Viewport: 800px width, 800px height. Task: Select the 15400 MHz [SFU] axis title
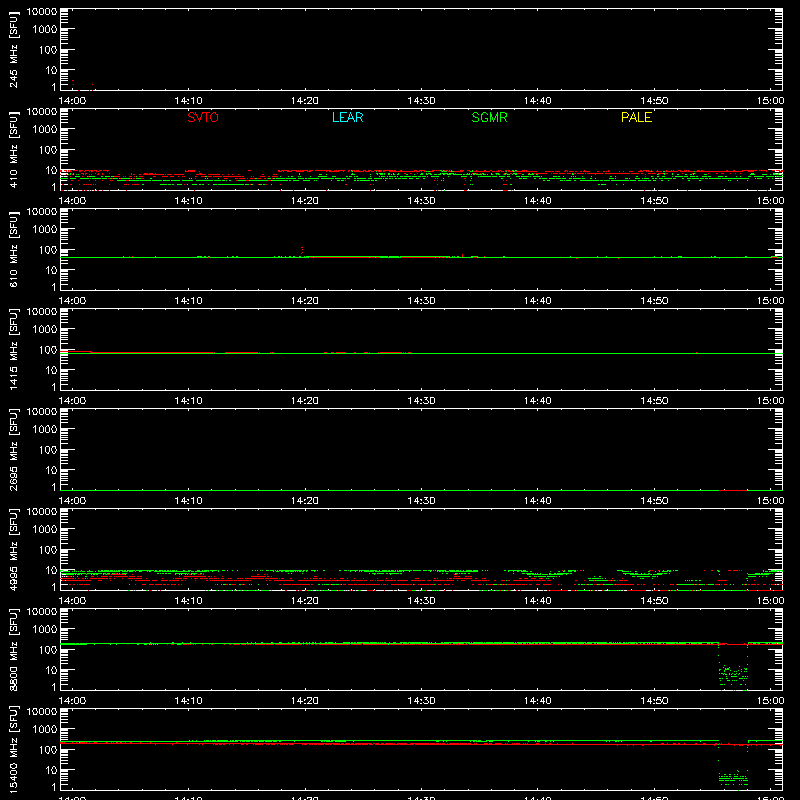13,749
